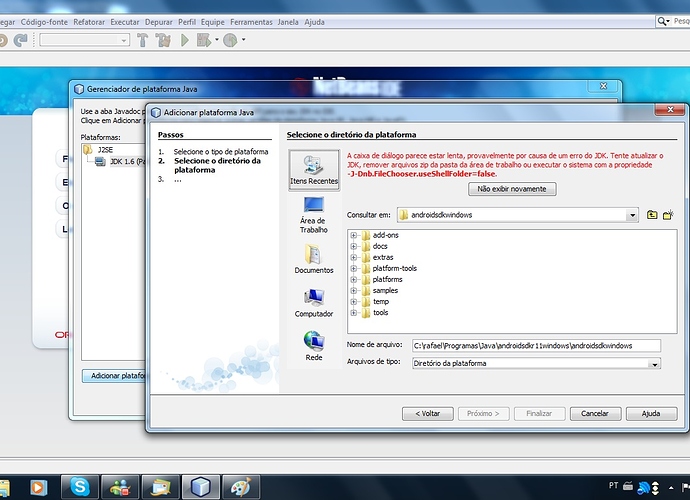Viewport: 690px width, 500px height.
Task: Select Documentos shortcut
Action: click(x=314, y=258)
